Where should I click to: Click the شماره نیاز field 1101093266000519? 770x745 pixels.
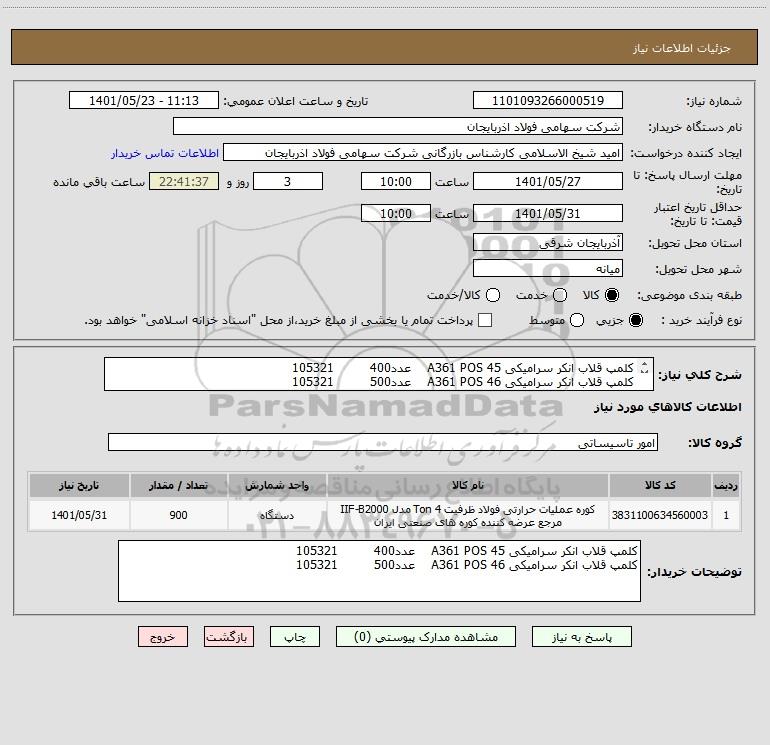548,101
